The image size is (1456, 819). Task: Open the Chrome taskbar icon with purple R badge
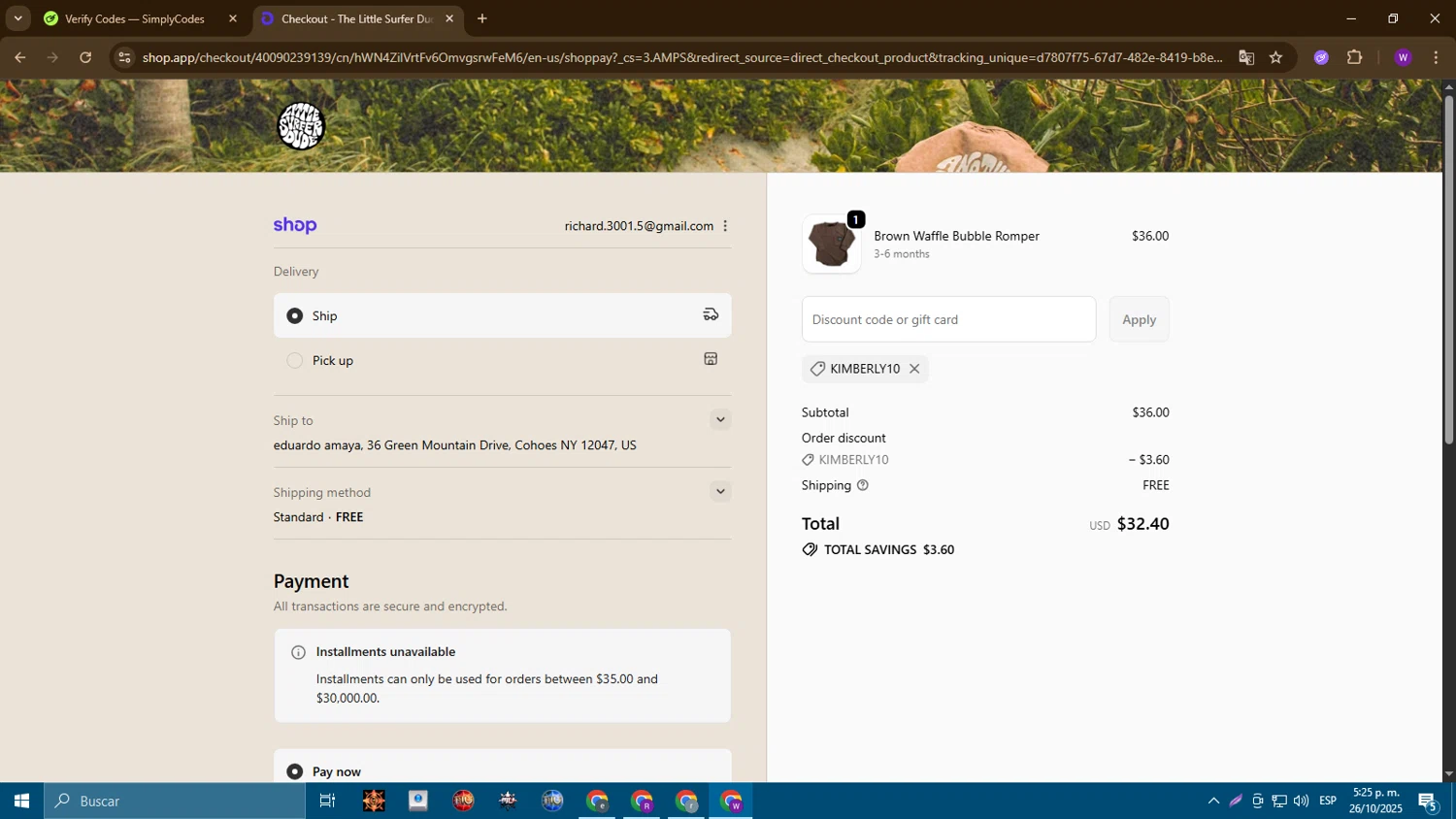click(643, 801)
